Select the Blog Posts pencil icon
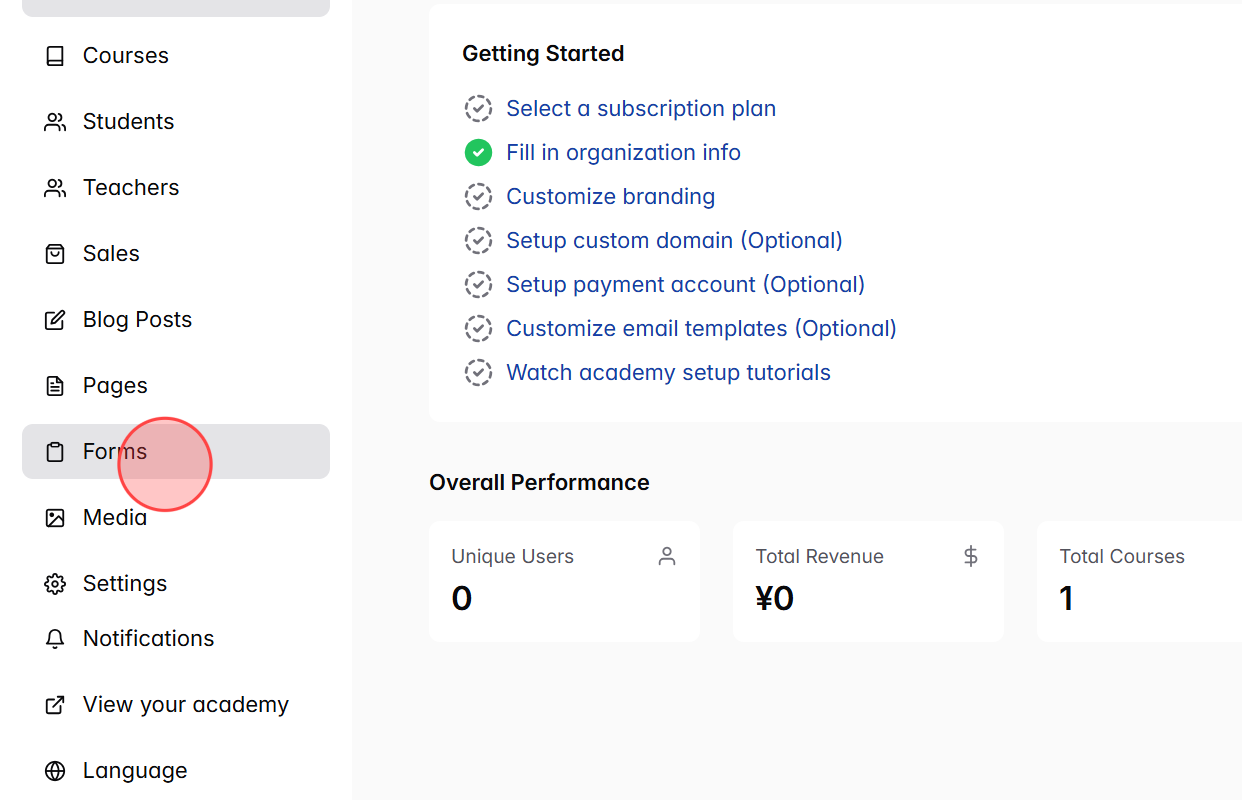This screenshot has height=800, width=1242. [55, 319]
